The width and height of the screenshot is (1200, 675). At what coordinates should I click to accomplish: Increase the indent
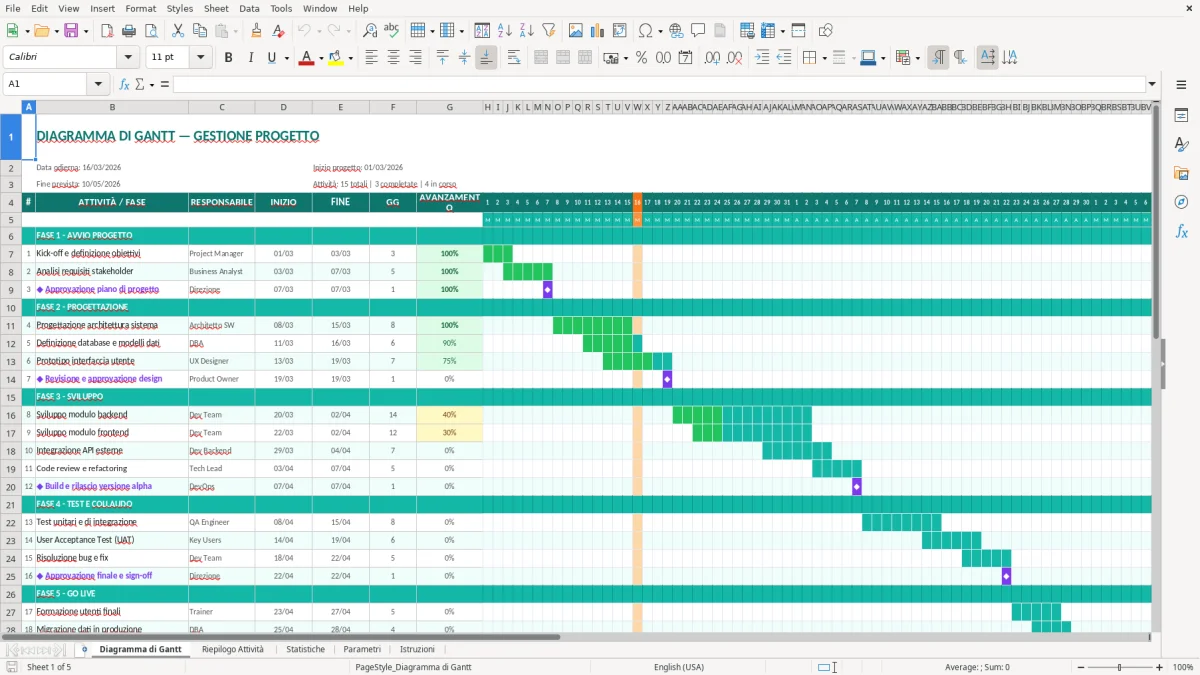[x=762, y=58]
